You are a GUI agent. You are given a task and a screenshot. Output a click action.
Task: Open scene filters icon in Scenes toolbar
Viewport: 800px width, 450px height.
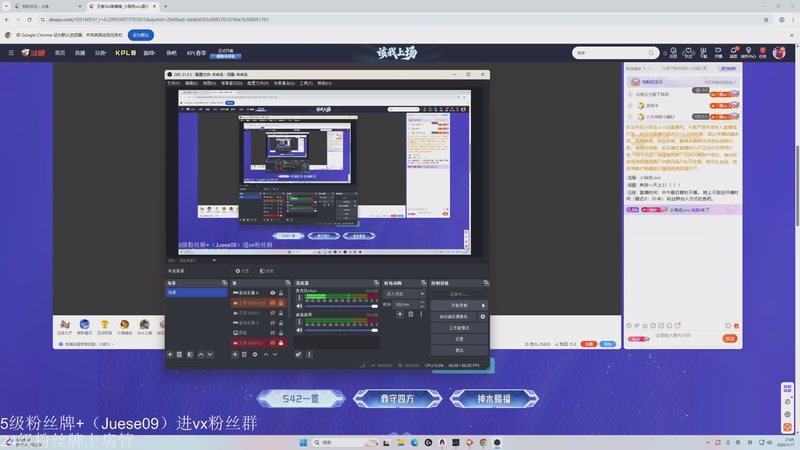click(x=190, y=355)
